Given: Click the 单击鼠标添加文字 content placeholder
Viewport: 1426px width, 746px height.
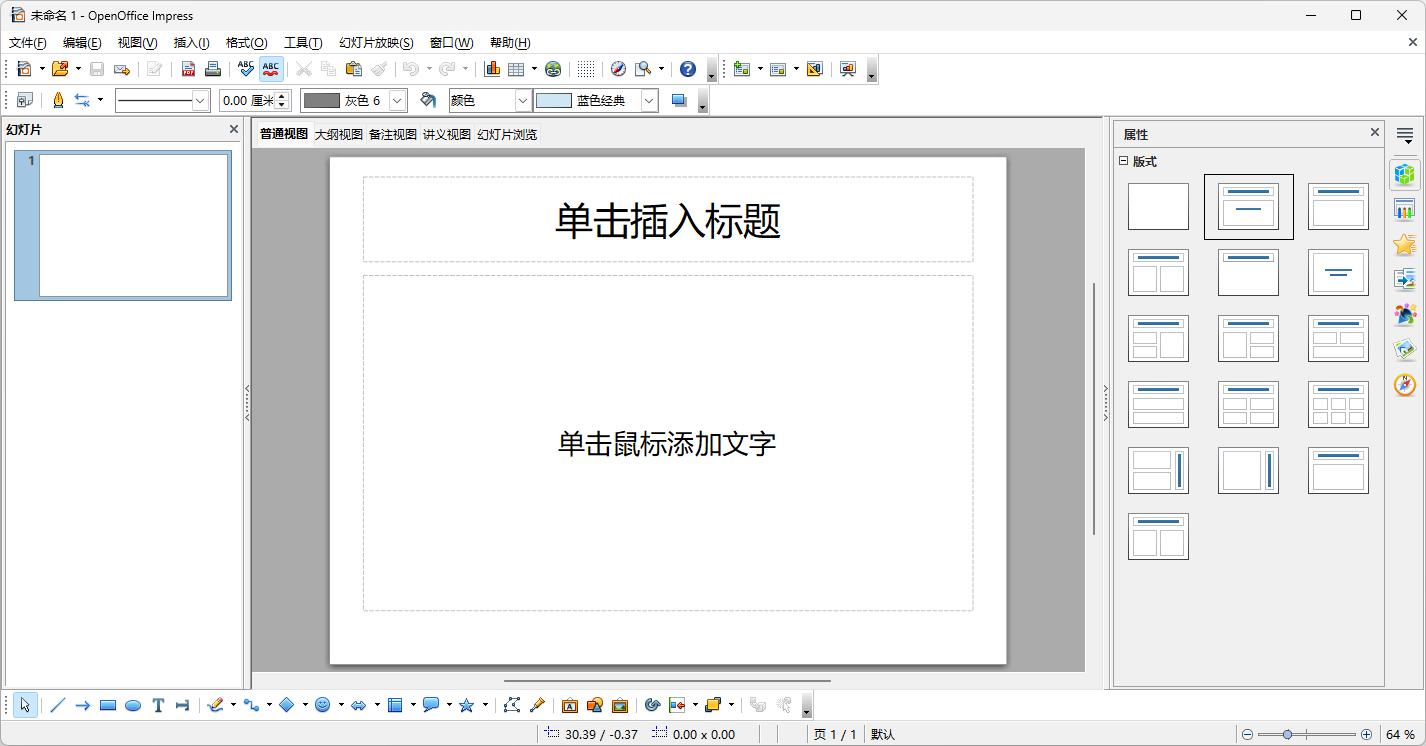Looking at the screenshot, I should point(668,443).
